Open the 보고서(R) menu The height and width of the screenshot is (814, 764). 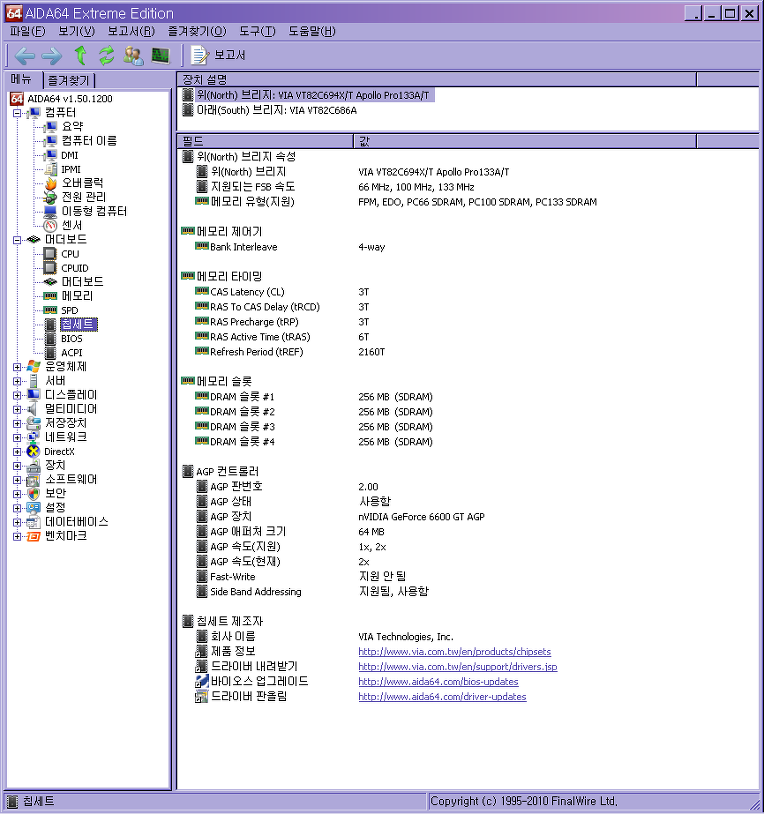click(131, 31)
